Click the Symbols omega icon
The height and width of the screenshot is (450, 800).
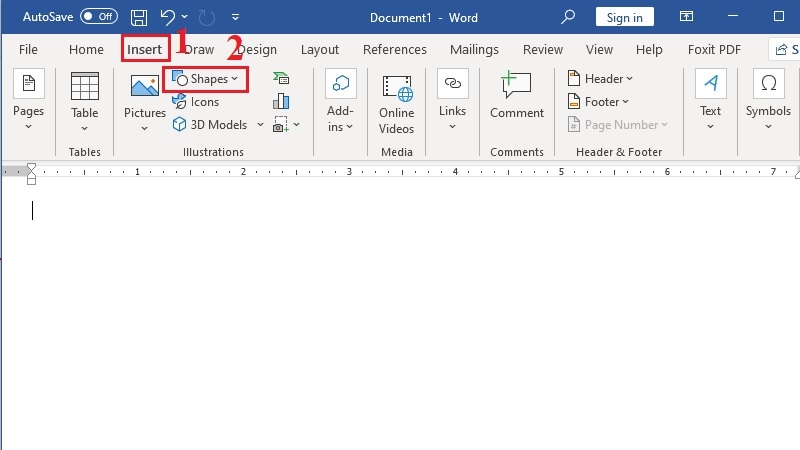pyautogui.click(x=768, y=83)
